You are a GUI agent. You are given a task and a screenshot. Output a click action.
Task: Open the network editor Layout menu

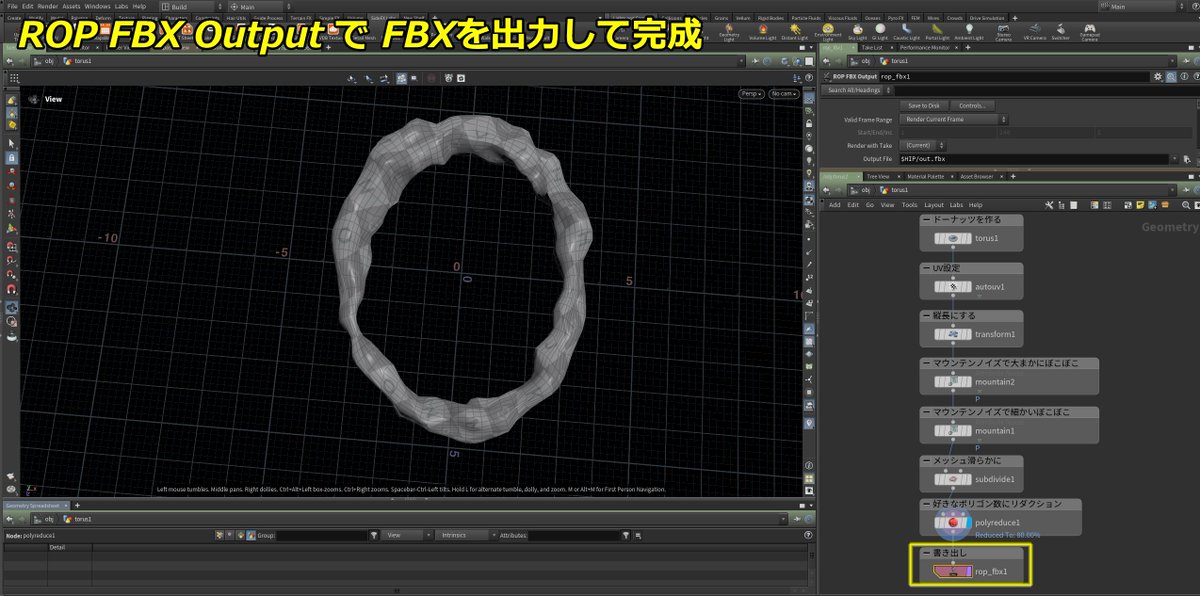pyautogui.click(x=934, y=204)
